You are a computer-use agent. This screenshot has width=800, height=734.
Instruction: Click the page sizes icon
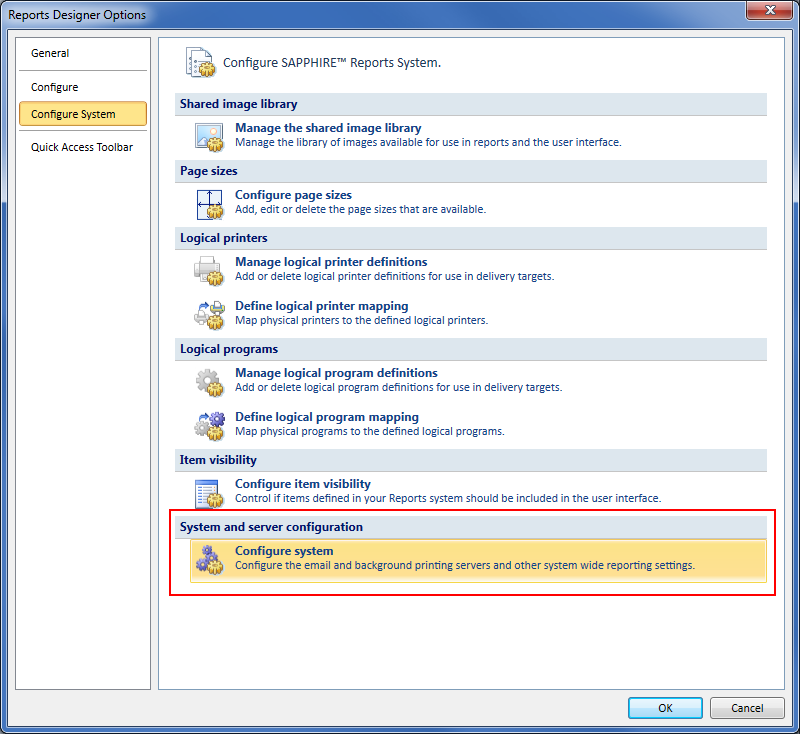(x=210, y=205)
